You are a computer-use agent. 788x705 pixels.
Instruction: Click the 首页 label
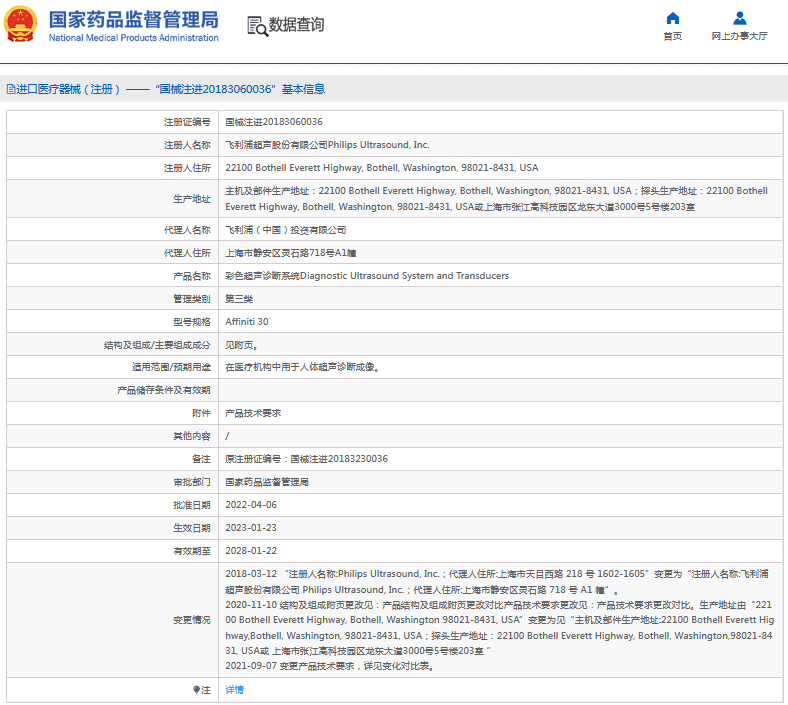tap(672, 36)
